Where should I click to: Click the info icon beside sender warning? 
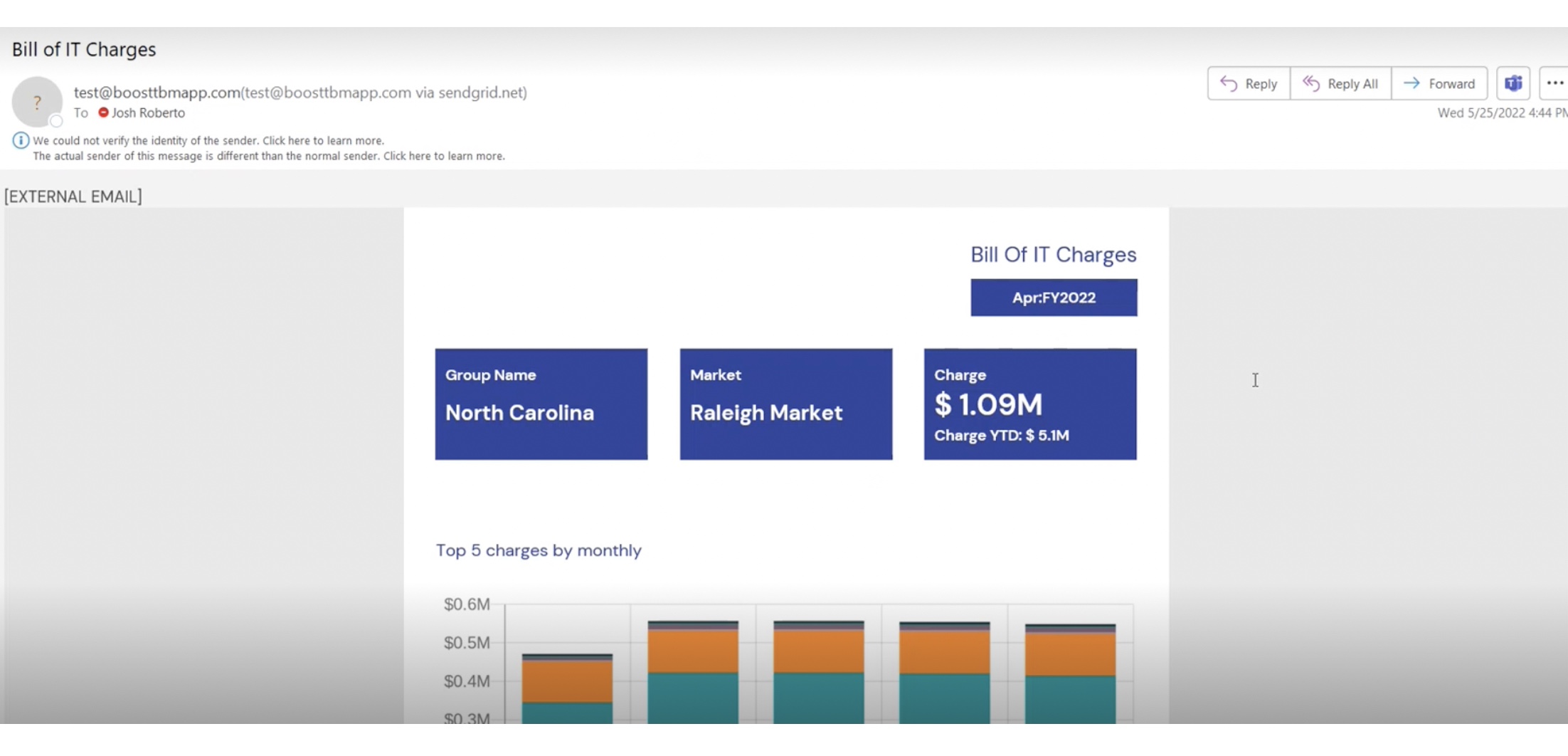21,140
